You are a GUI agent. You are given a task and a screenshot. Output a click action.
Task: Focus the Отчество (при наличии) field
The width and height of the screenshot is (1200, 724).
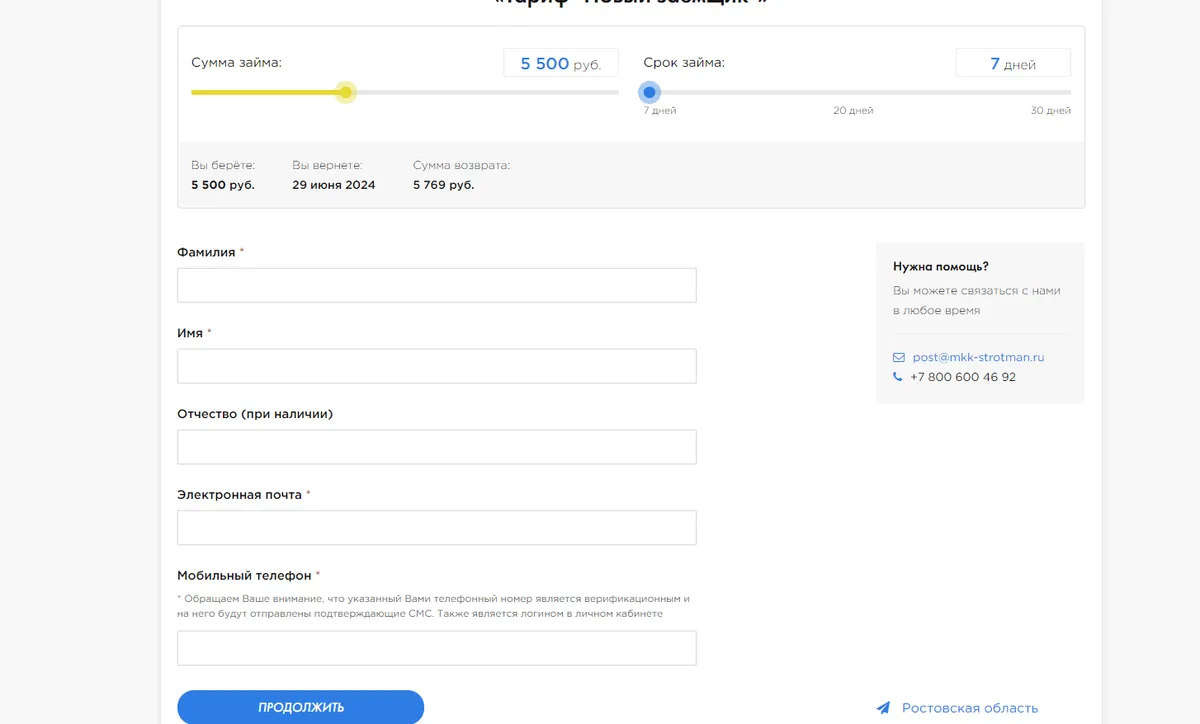click(x=437, y=447)
